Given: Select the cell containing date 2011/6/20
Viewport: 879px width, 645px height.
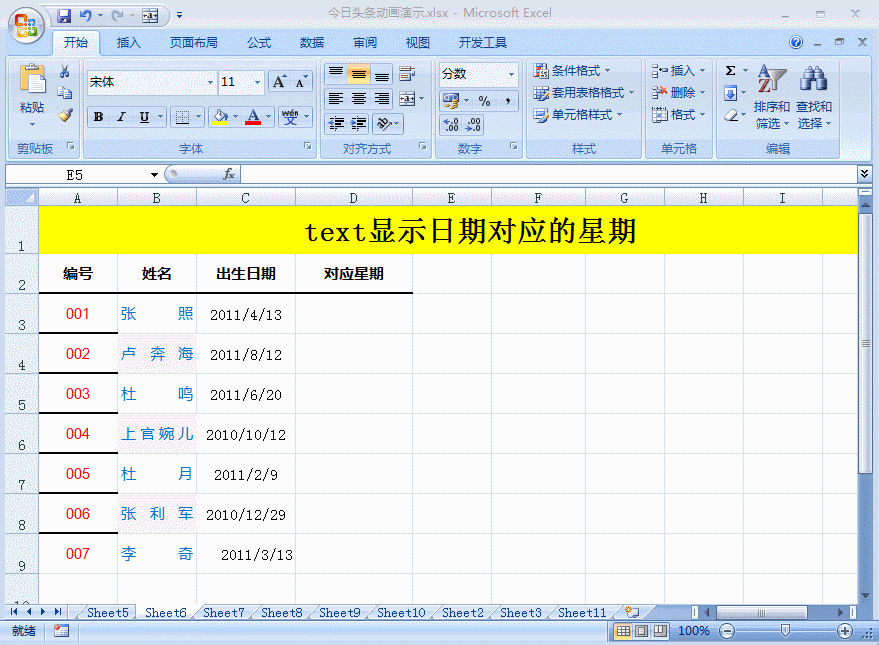Looking at the screenshot, I should coord(246,394).
